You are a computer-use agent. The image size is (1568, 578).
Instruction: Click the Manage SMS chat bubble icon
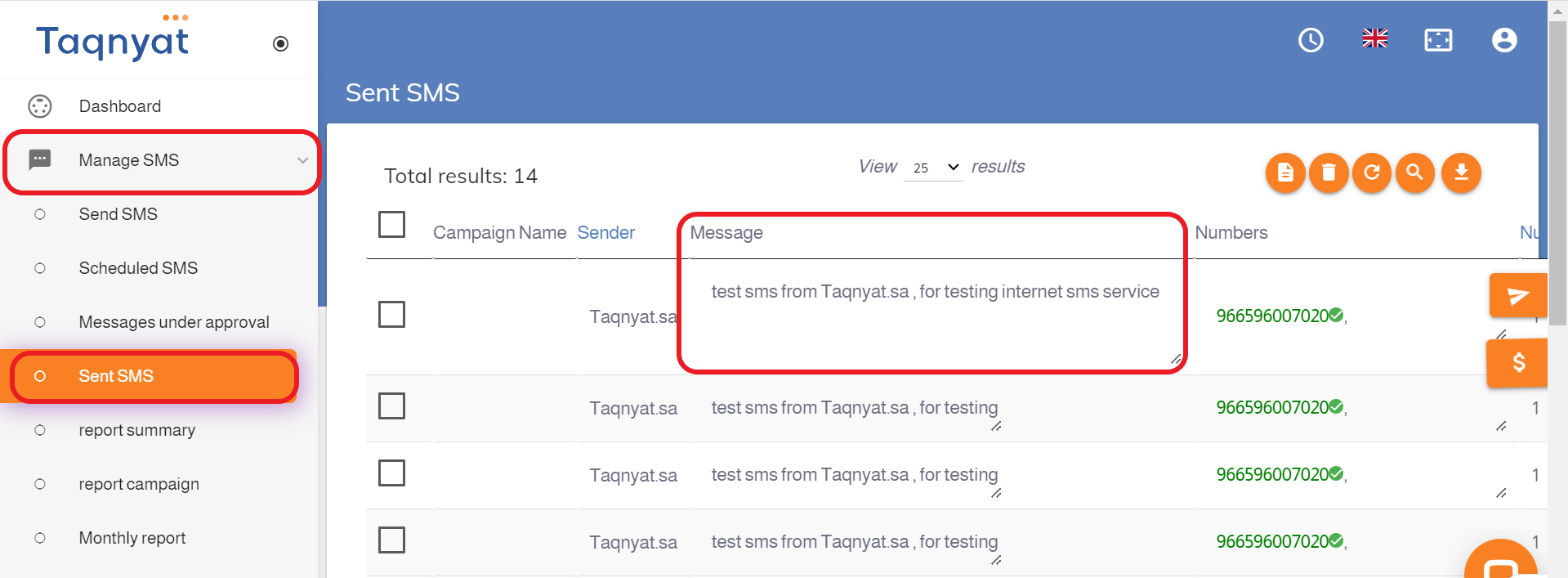click(40, 159)
